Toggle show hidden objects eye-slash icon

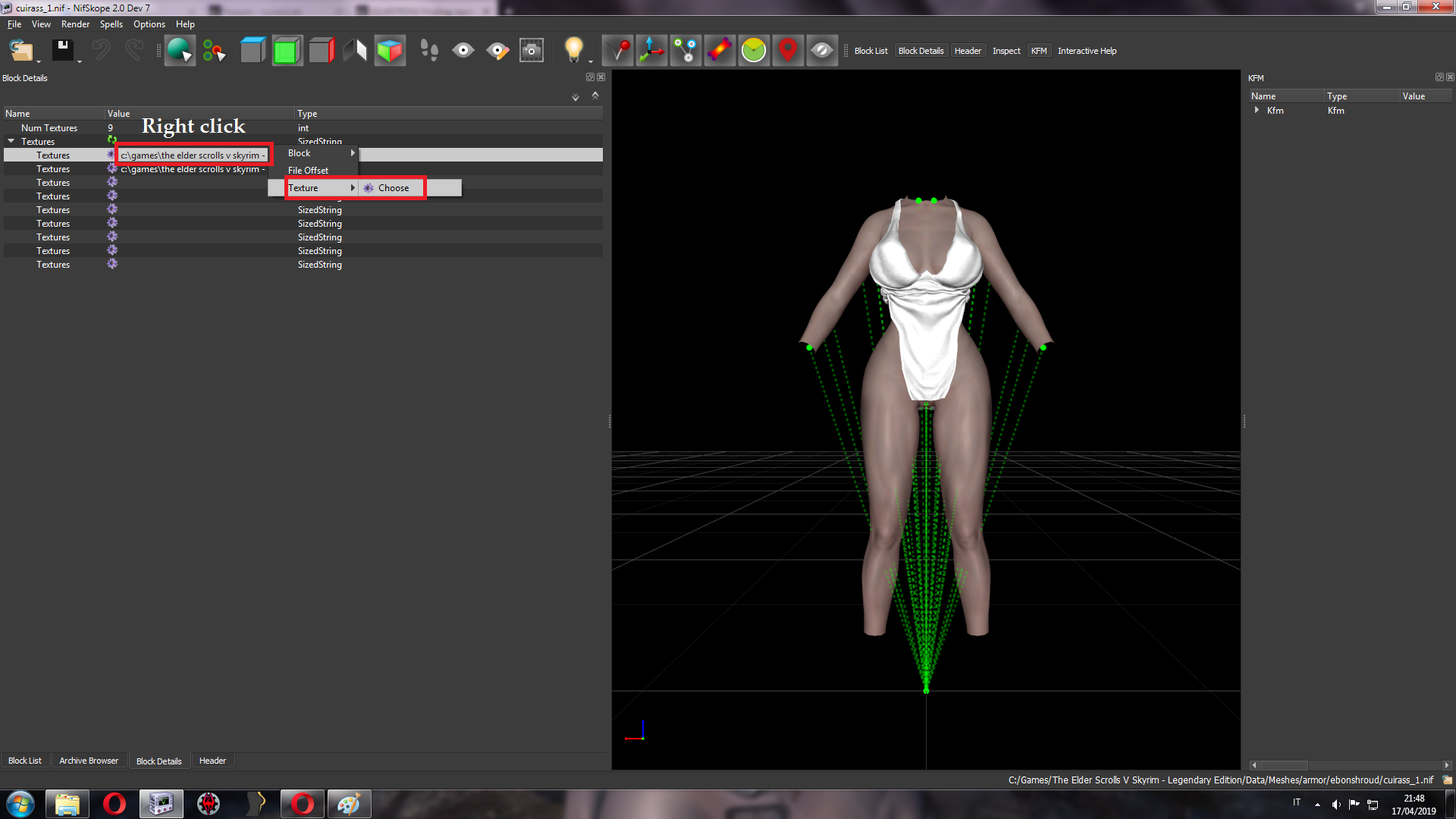822,51
